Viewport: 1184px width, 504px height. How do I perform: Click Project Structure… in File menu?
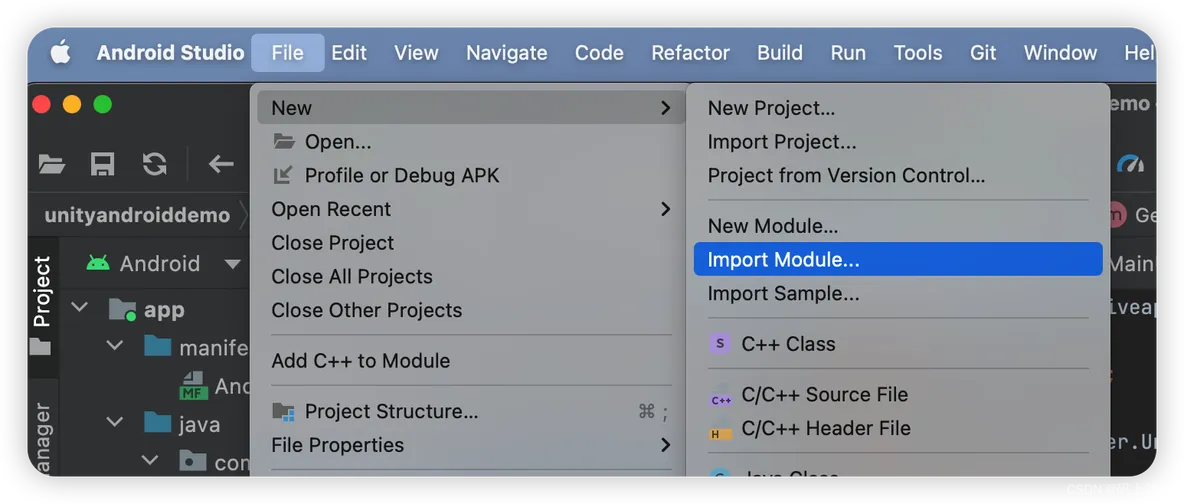coord(469,412)
